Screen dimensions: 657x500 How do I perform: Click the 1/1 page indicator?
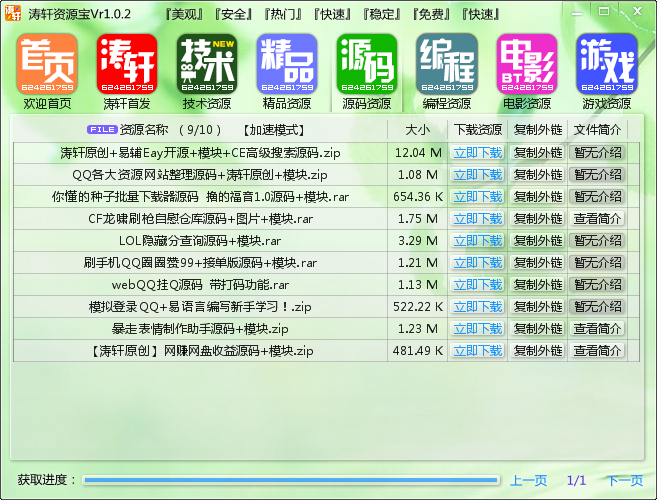(x=576, y=480)
